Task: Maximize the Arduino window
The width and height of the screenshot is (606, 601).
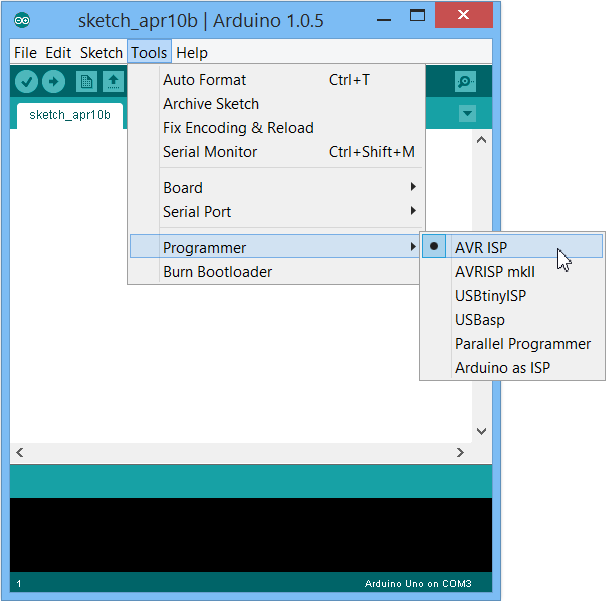Action: point(417,16)
